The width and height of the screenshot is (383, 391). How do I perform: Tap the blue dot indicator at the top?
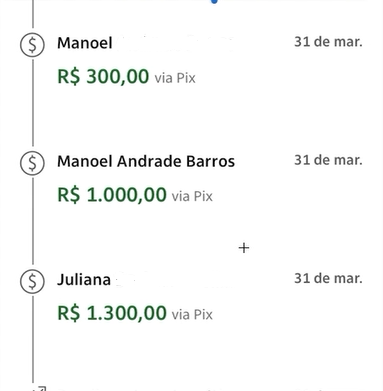pos(214,2)
